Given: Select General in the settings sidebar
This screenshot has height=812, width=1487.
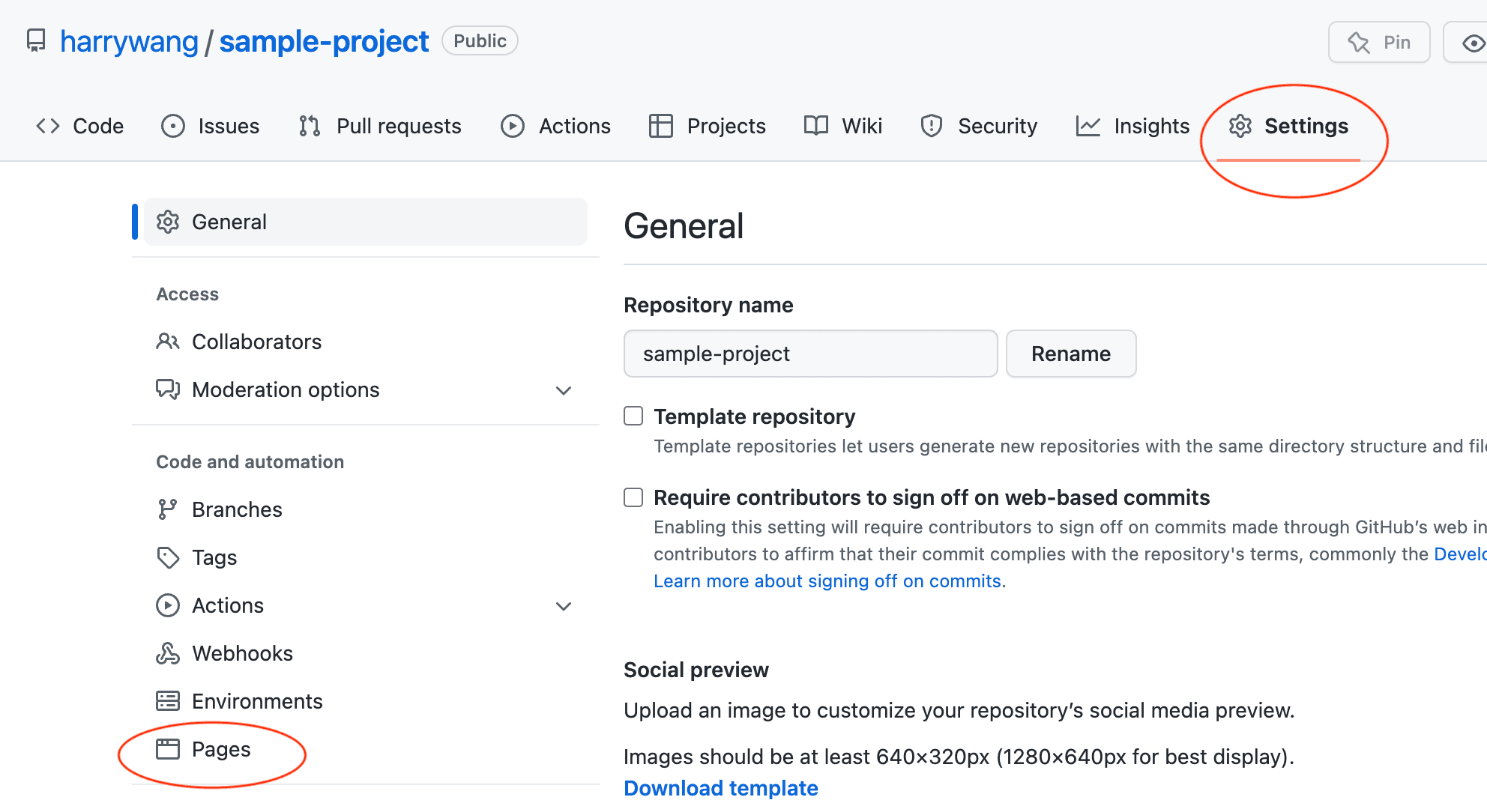Looking at the screenshot, I should pyautogui.click(x=366, y=222).
